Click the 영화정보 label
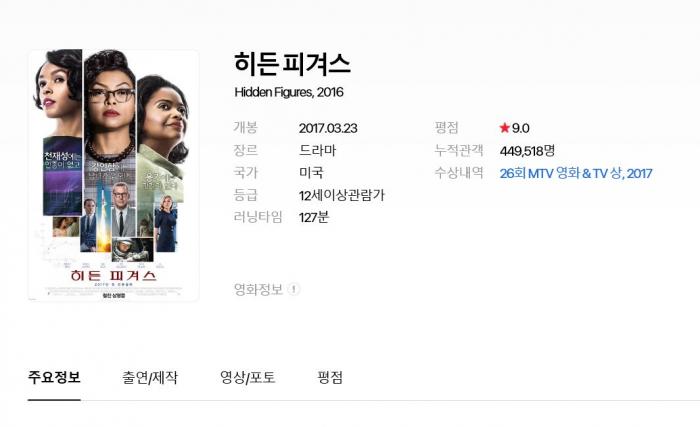 (x=258, y=289)
